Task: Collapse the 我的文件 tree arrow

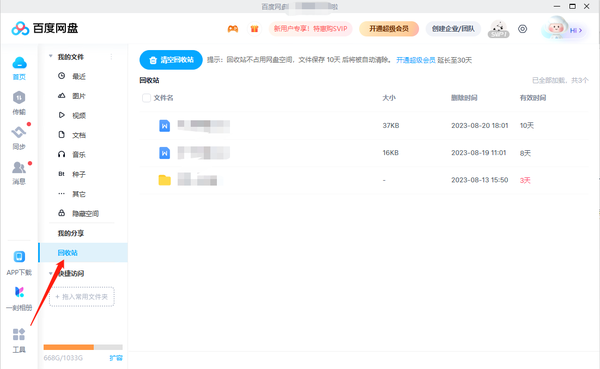Action: click(x=51, y=56)
